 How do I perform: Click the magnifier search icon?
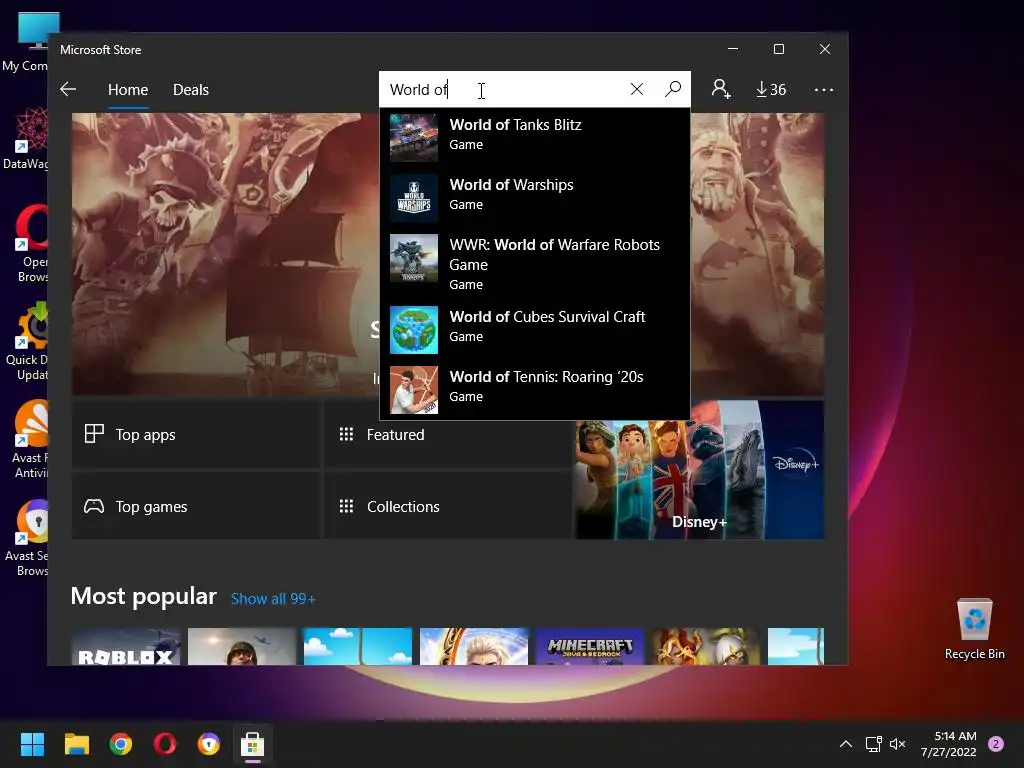[x=673, y=89]
